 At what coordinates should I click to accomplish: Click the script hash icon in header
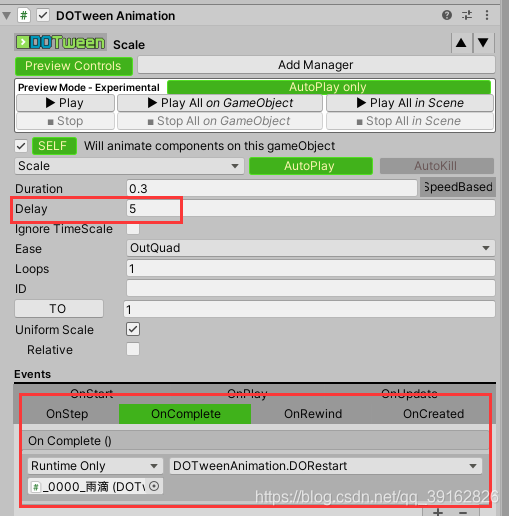(x=24, y=16)
